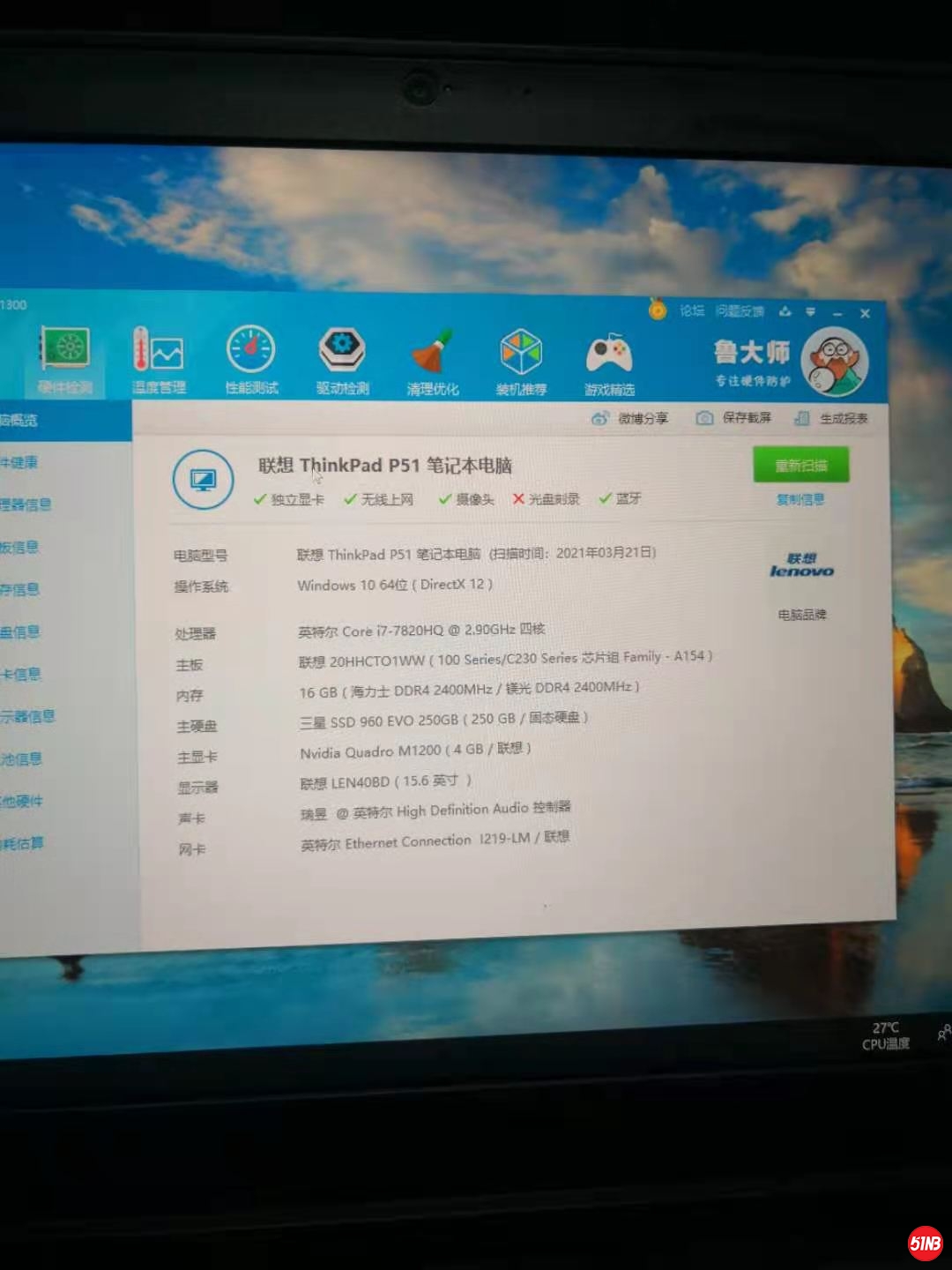Click the ThinkPad P51 笔记本电脑 title heading
The height and width of the screenshot is (1270, 952).
tap(385, 465)
